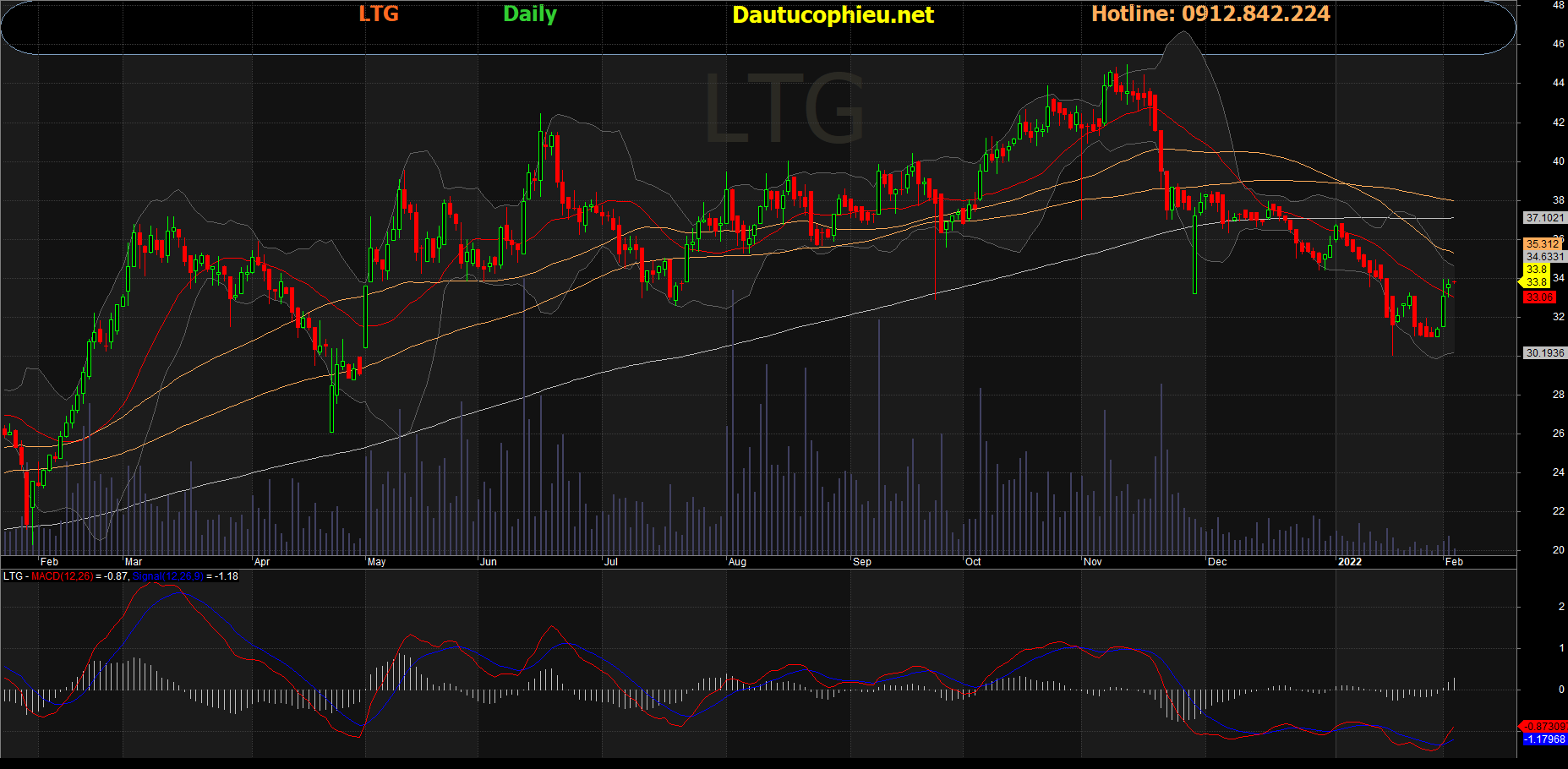Select the Mar label on time axis
This screenshot has height=769, width=1568.
pos(134,562)
